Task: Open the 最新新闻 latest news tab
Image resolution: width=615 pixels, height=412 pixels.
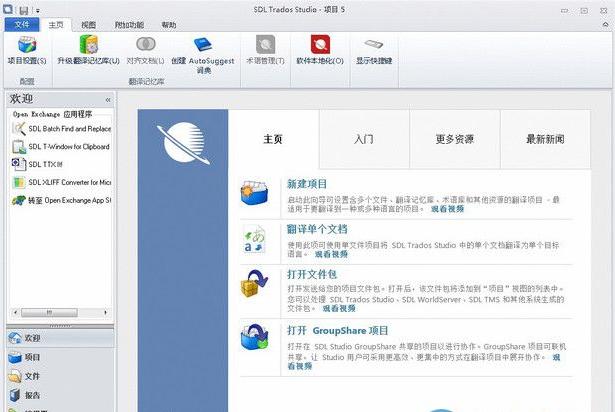Action: click(x=545, y=139)
